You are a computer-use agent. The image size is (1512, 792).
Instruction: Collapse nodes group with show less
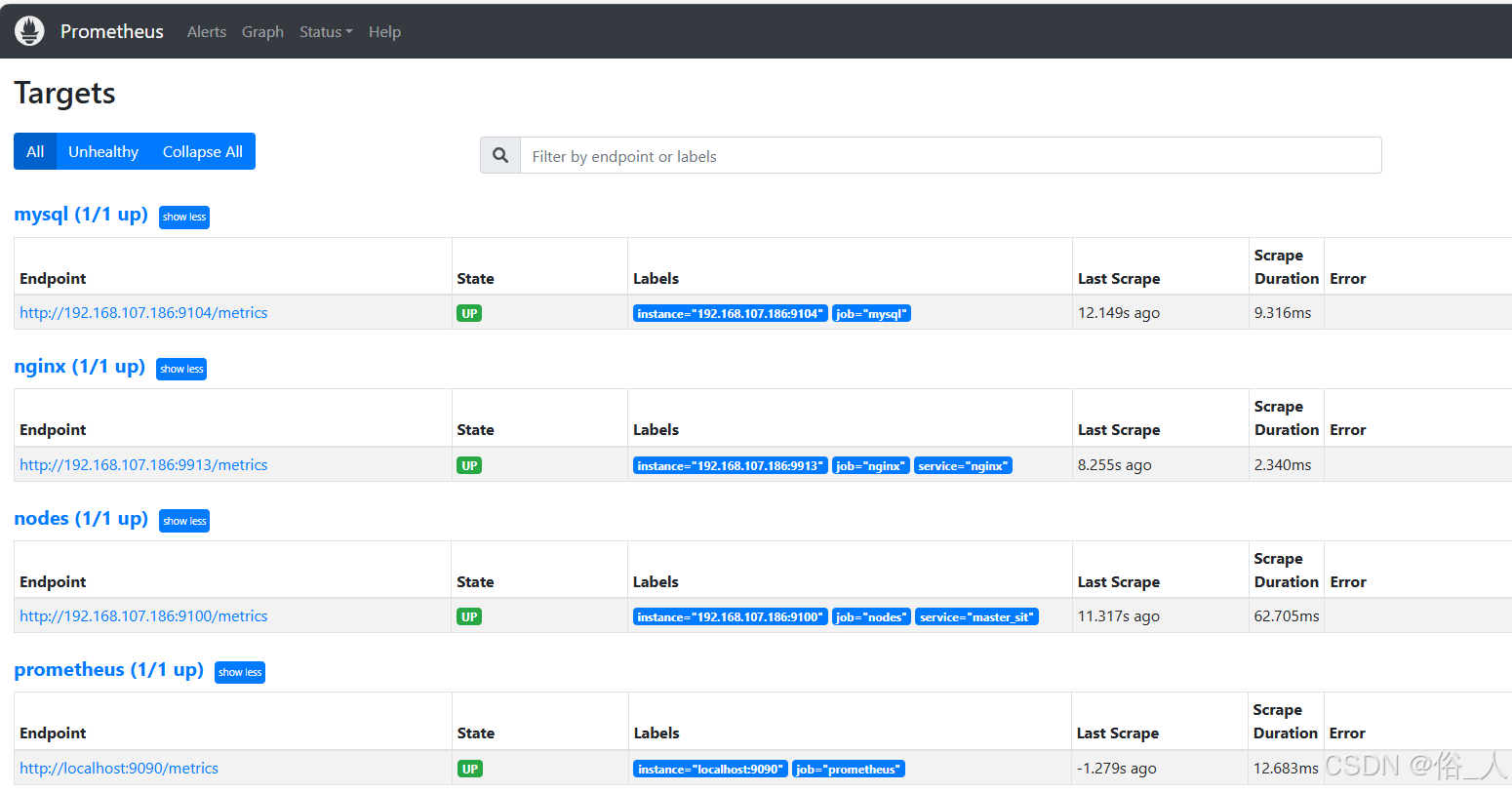pos(184,521)
